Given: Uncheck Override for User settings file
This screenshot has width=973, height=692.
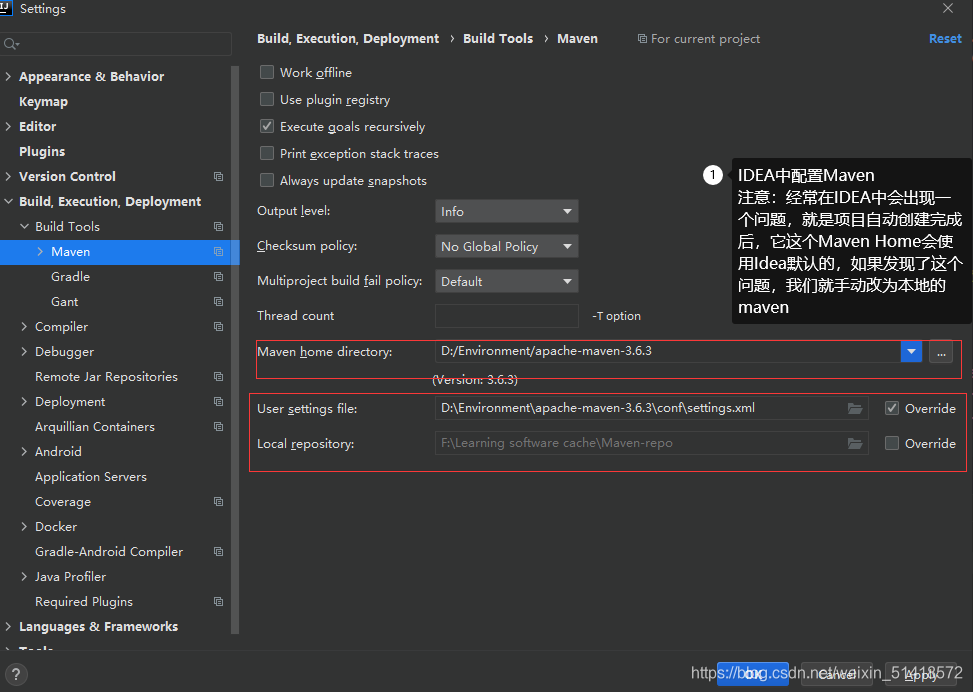Looking at the screenshot, I should click(x=892, y=408).
